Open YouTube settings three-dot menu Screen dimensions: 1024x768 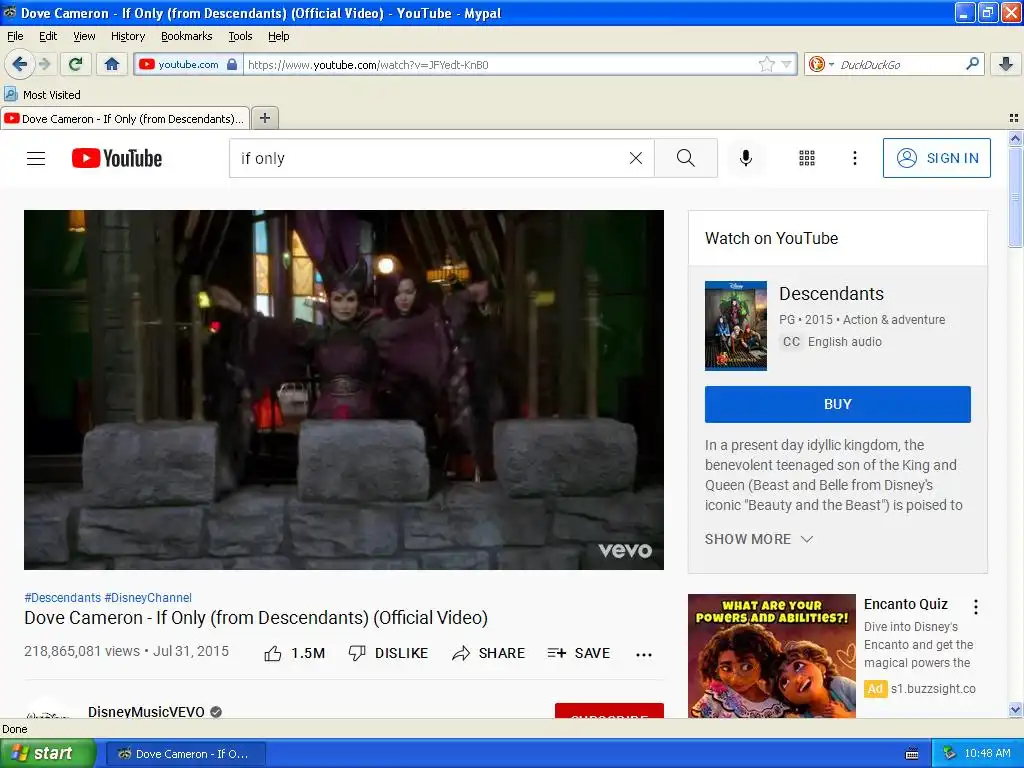point(854,158)
